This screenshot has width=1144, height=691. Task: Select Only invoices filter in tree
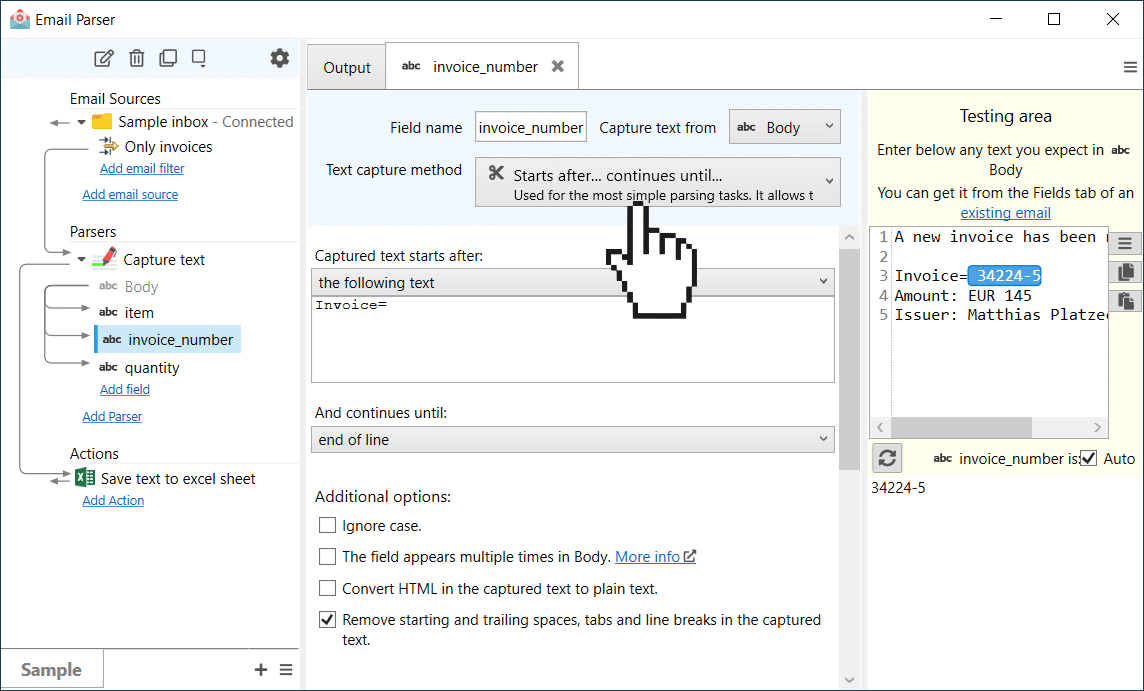[169, 147]
